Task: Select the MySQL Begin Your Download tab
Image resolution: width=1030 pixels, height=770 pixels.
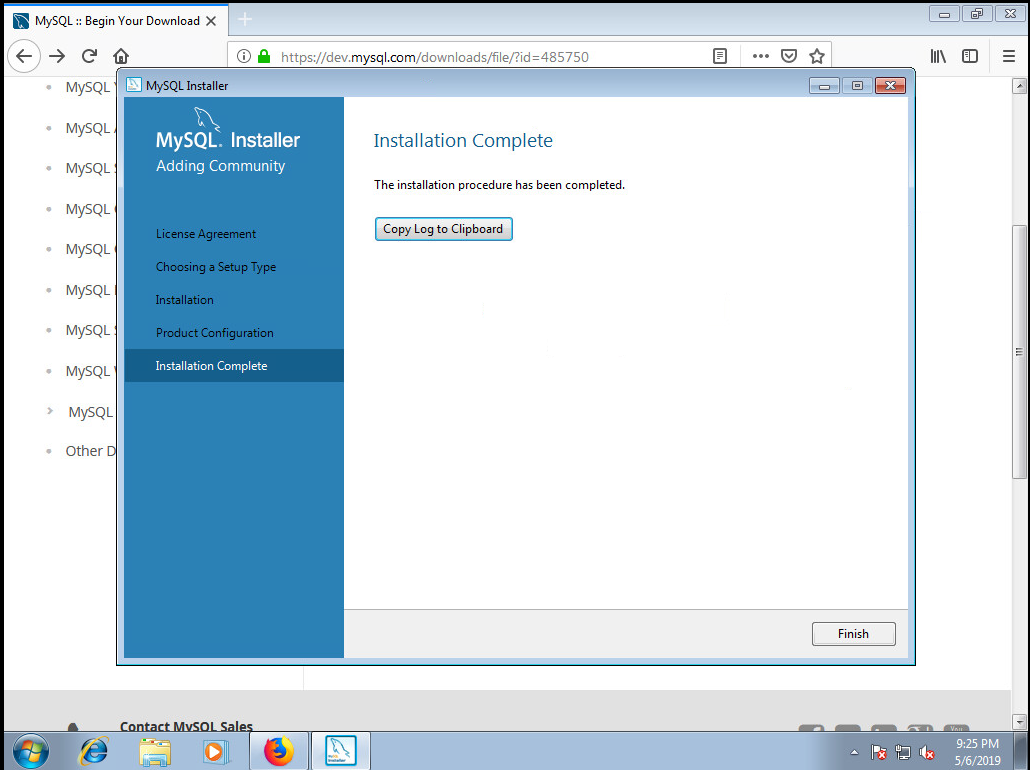Action: coord(117,20)
